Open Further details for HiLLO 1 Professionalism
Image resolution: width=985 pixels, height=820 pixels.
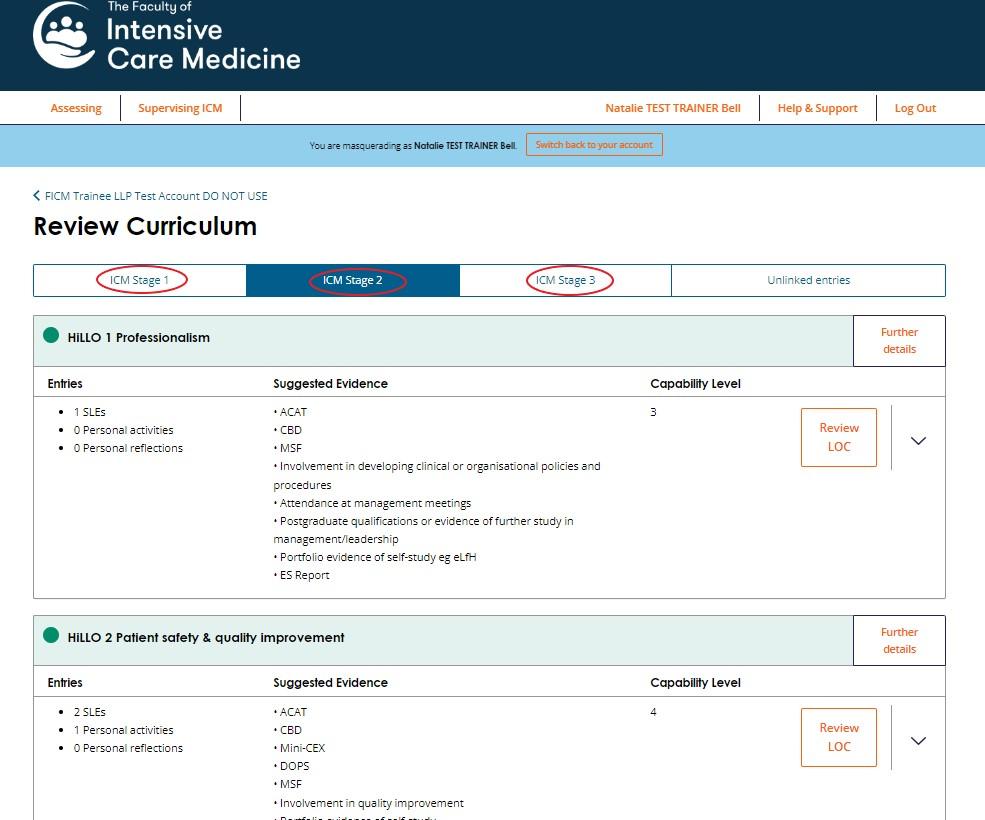point(899,341)
